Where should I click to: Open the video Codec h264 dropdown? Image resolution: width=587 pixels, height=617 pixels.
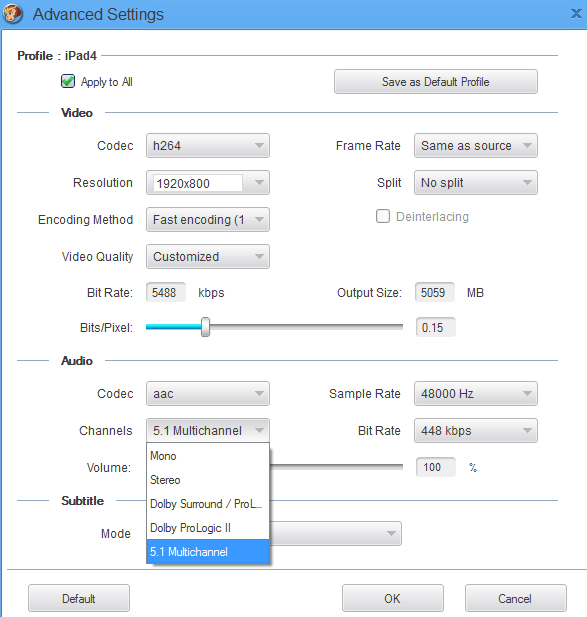pos(208,146)
